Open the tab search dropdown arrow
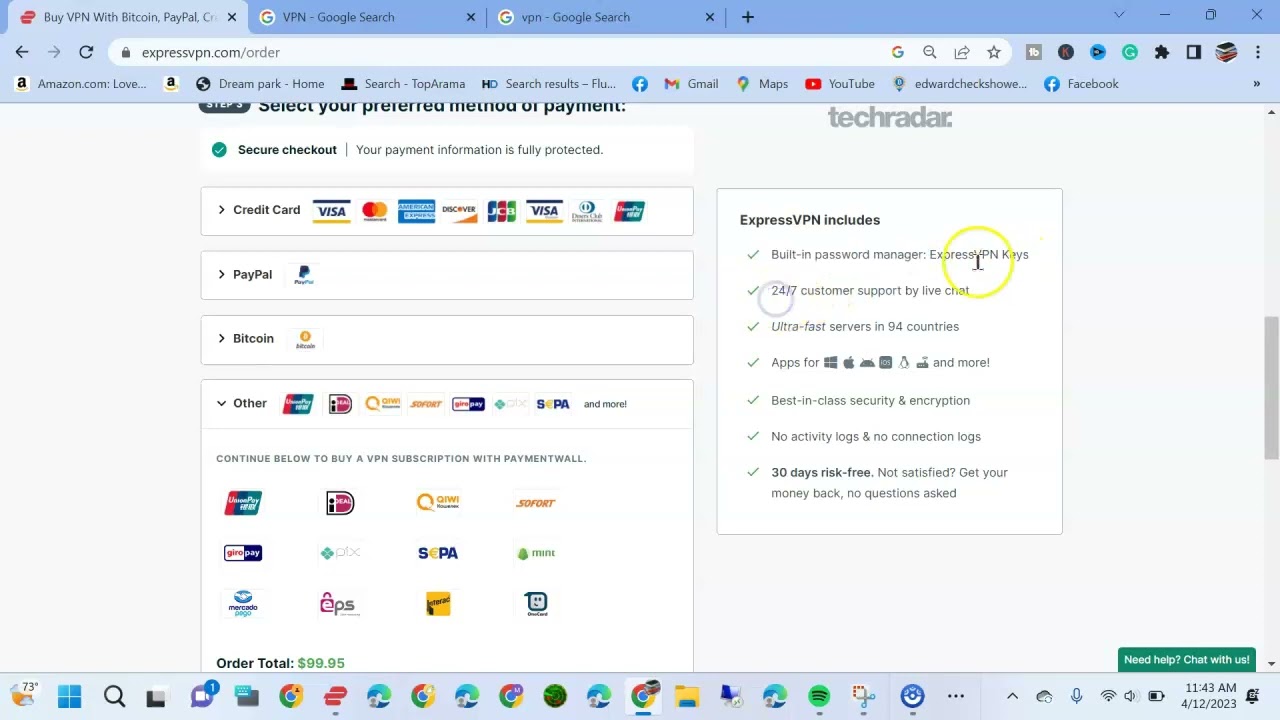Viewport: 1280px width, 720px height. pos(1119,15)
